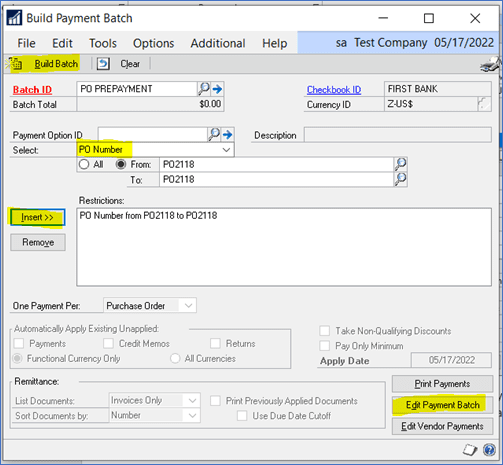503x465 pixels.
Task: Expand the Select PO Number dropdown
Action: pos(226,150)
